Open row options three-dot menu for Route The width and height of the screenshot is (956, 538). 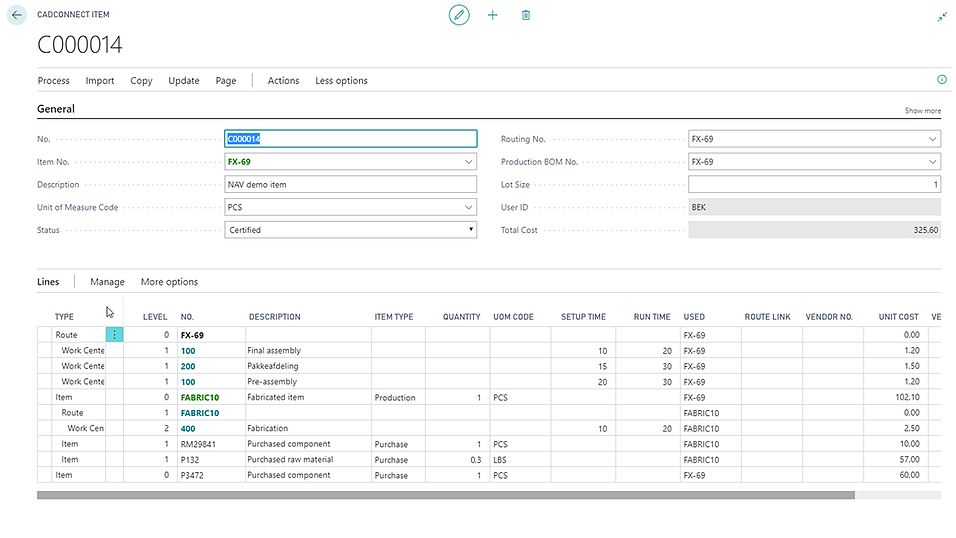(114, 335)
